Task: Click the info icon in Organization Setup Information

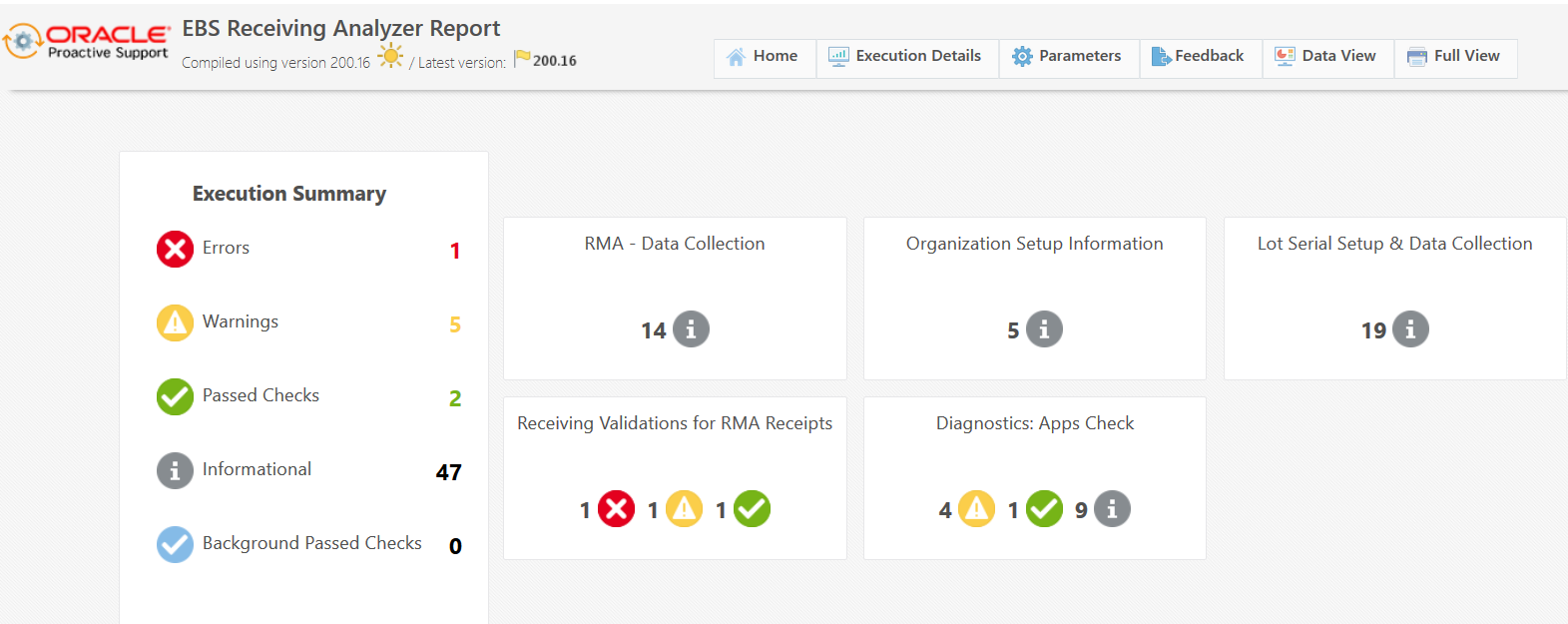Action: tap(1044, 329)
